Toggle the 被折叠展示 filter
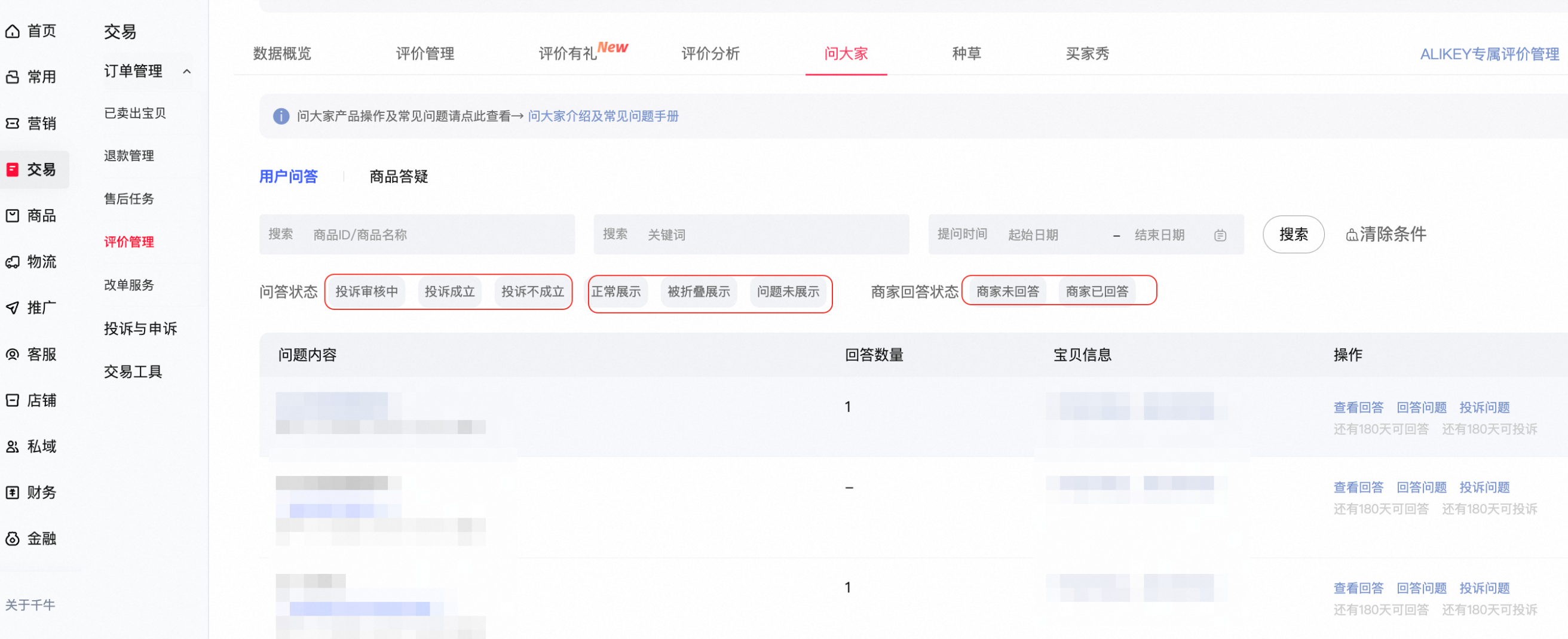1568x639 pixels. click(x=699, y=291)
